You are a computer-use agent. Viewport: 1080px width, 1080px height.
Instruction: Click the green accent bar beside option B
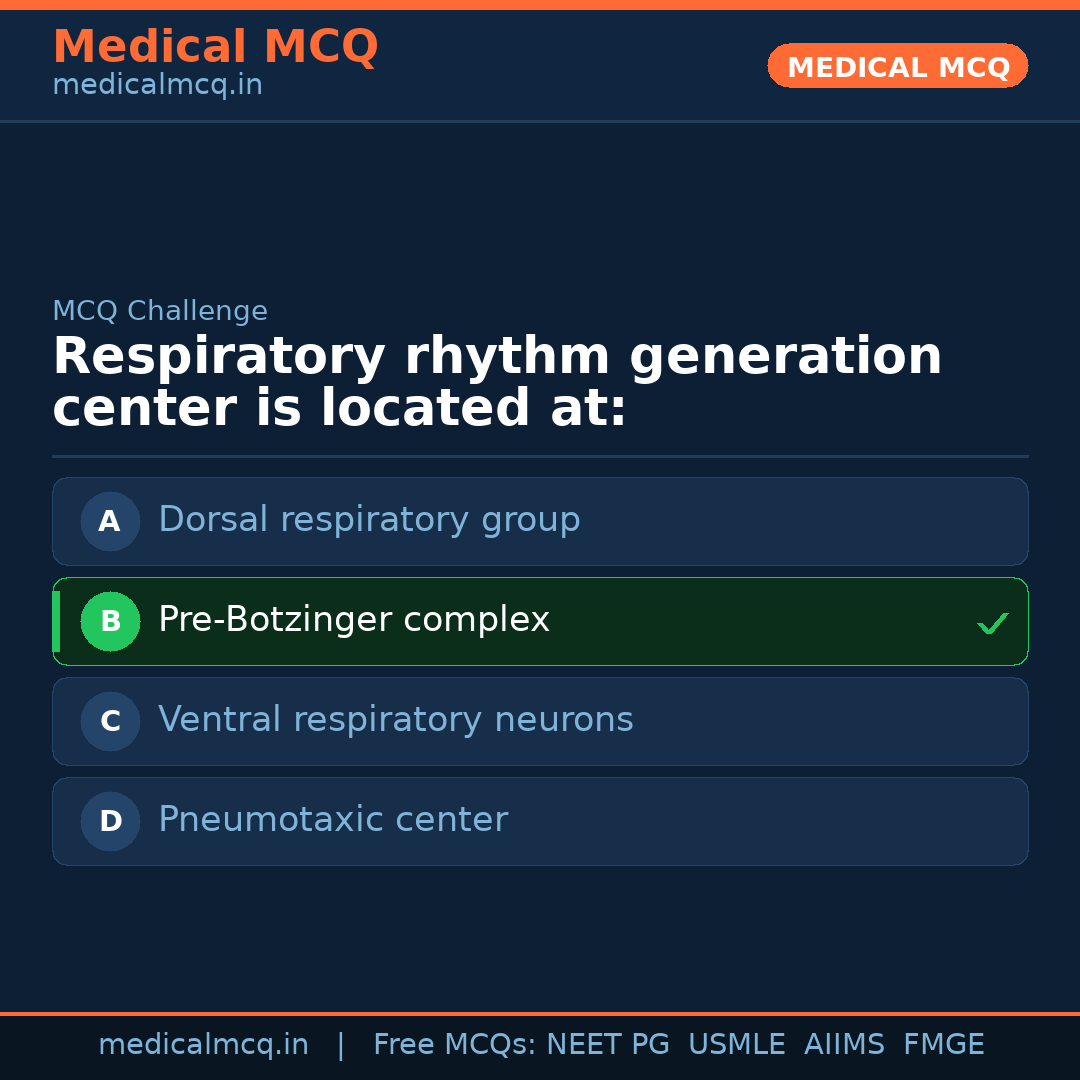(x=56, y=621)
